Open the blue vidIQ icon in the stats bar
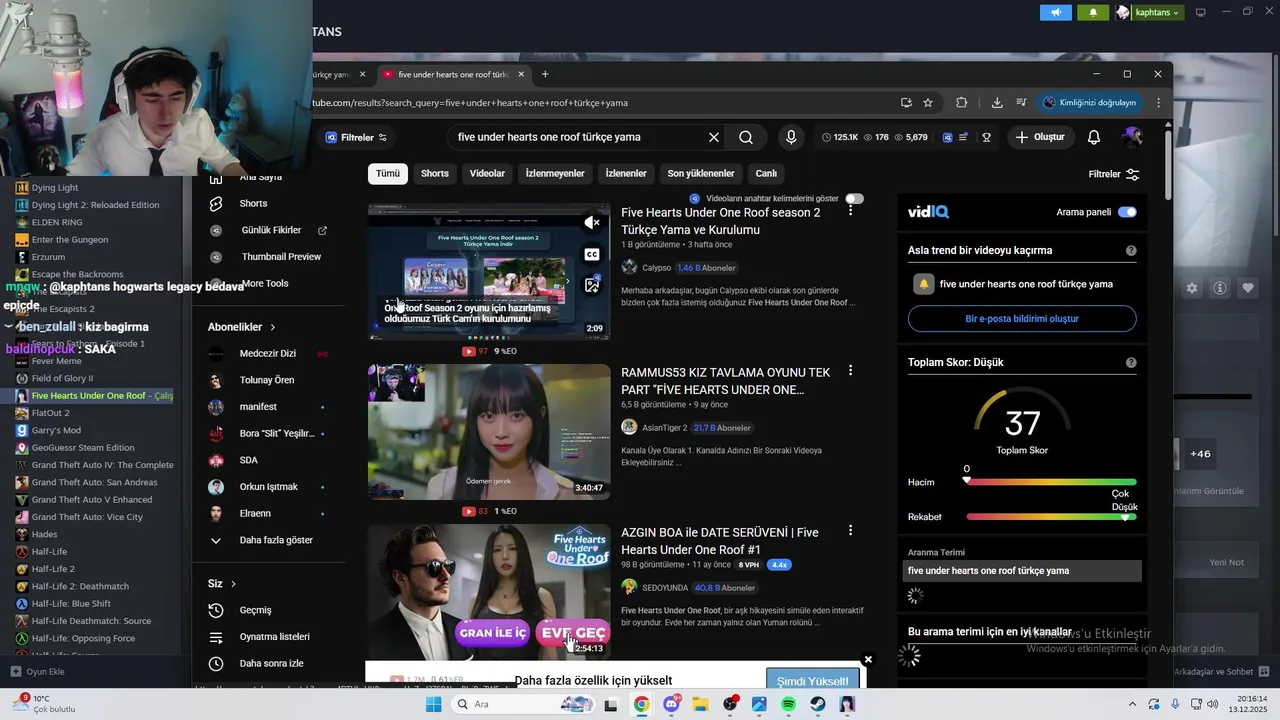This screenshot has width=1280, height=720. click(948, 137)
